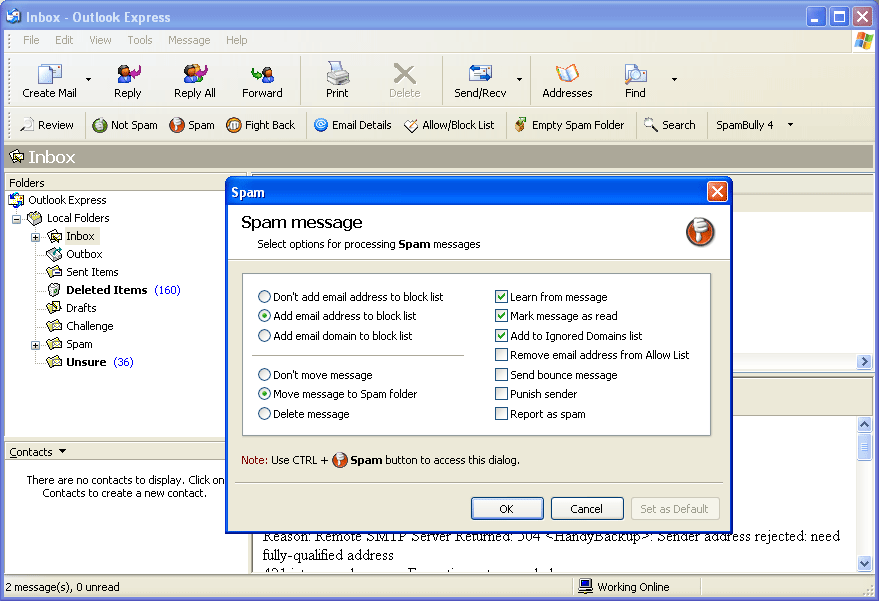Image resolution: width=879 pixels, height=601 pixels.
Task: Open the Allow/Block List
Action: click(449, 125)
